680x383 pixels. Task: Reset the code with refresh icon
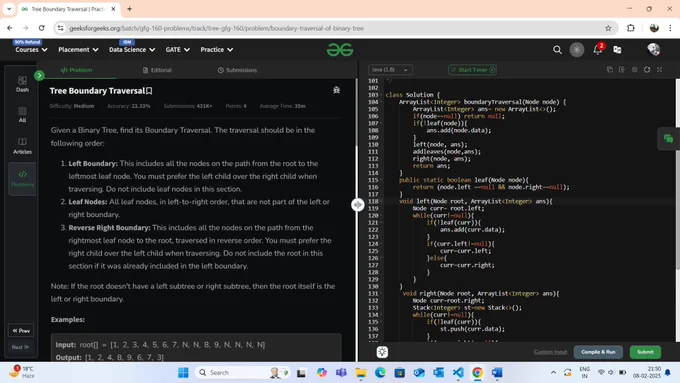[x=647, y=69]
